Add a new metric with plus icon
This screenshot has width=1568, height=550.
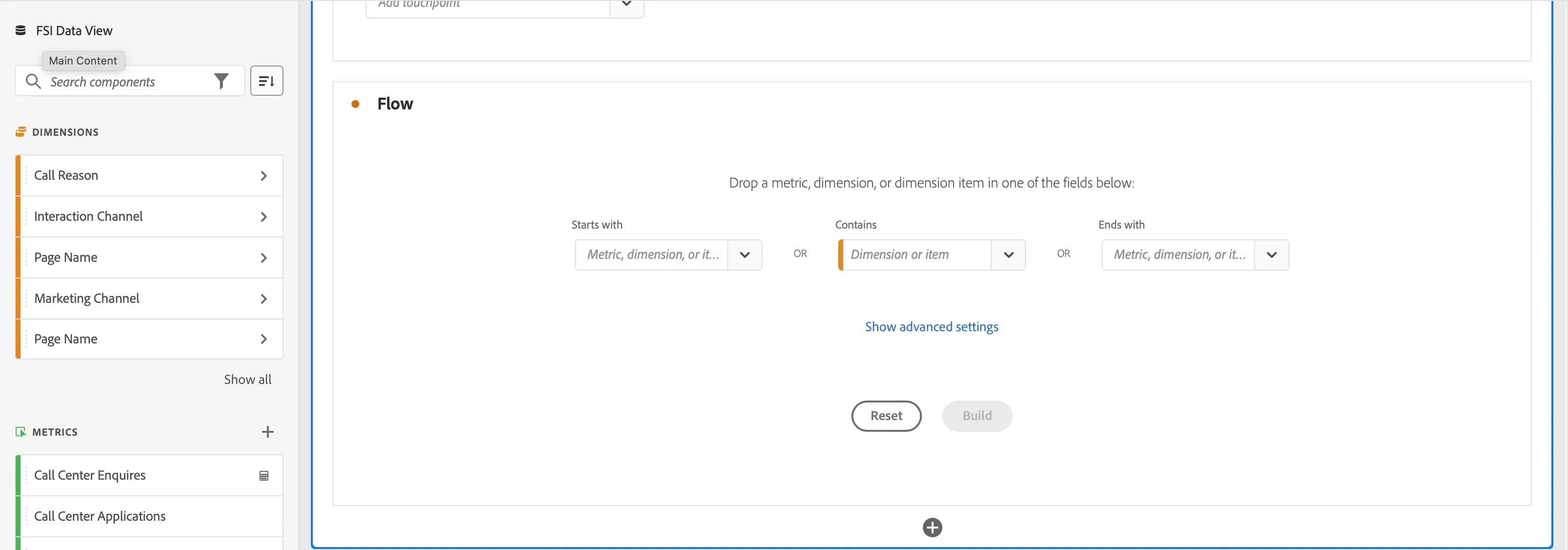pyautogui.click(x=267, y=432)
